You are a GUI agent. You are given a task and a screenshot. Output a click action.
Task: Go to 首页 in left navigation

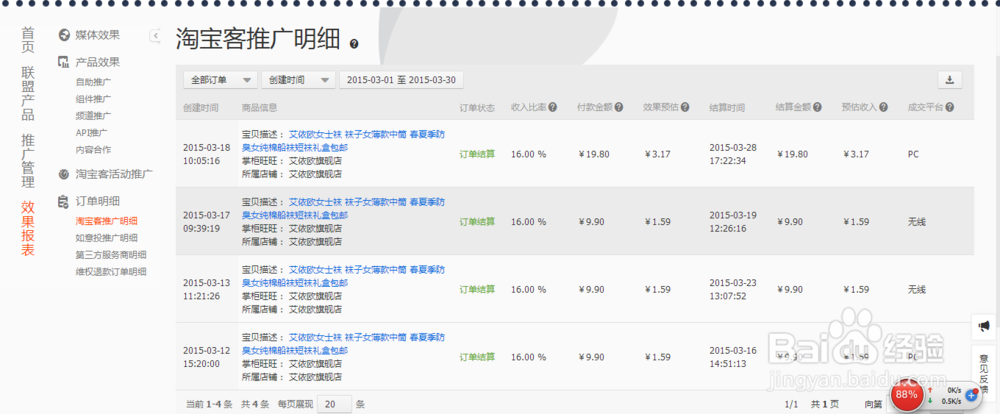pyautogui.click(x=27, y=40)
